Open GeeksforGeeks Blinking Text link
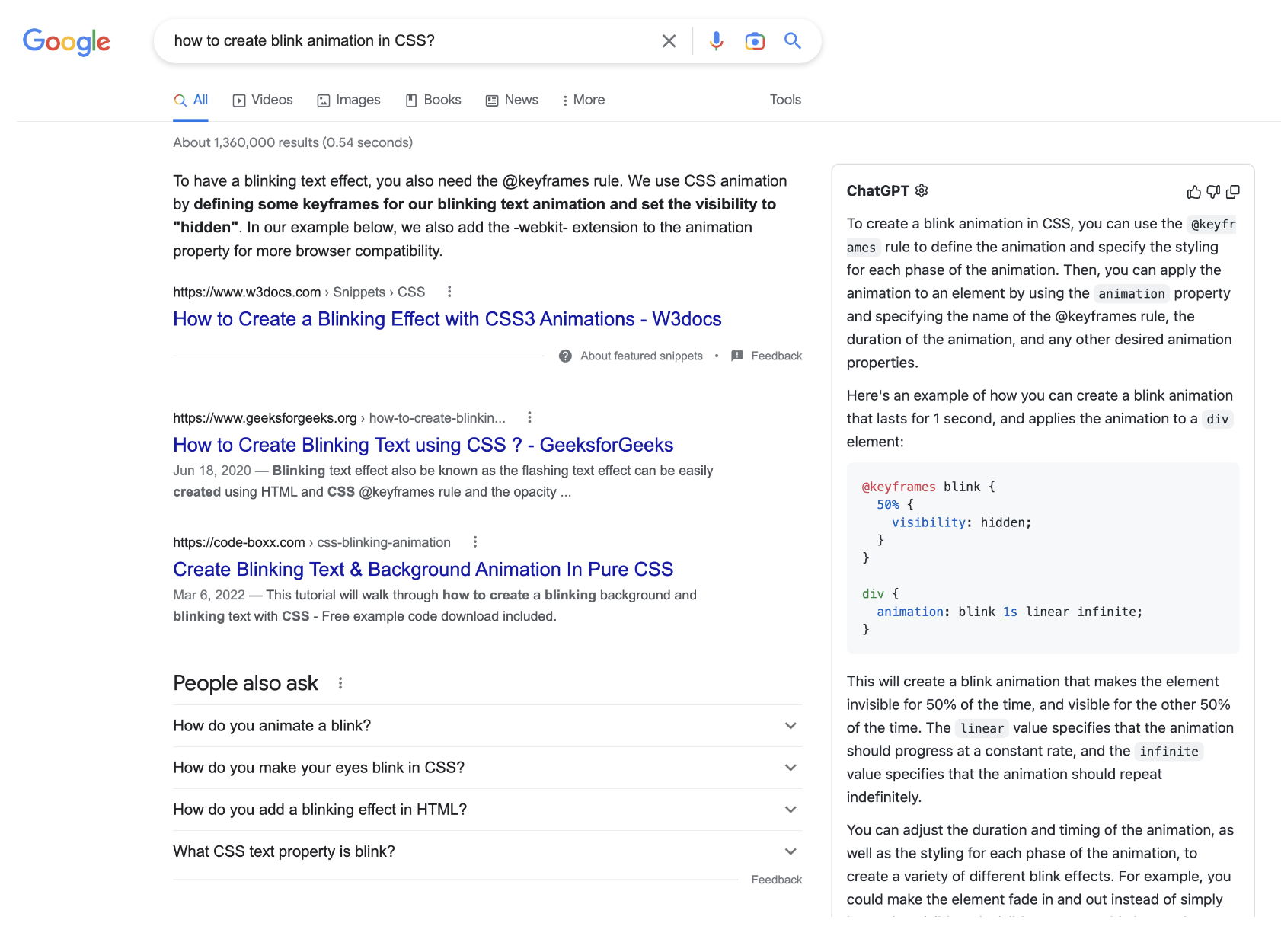 [423, 445]
